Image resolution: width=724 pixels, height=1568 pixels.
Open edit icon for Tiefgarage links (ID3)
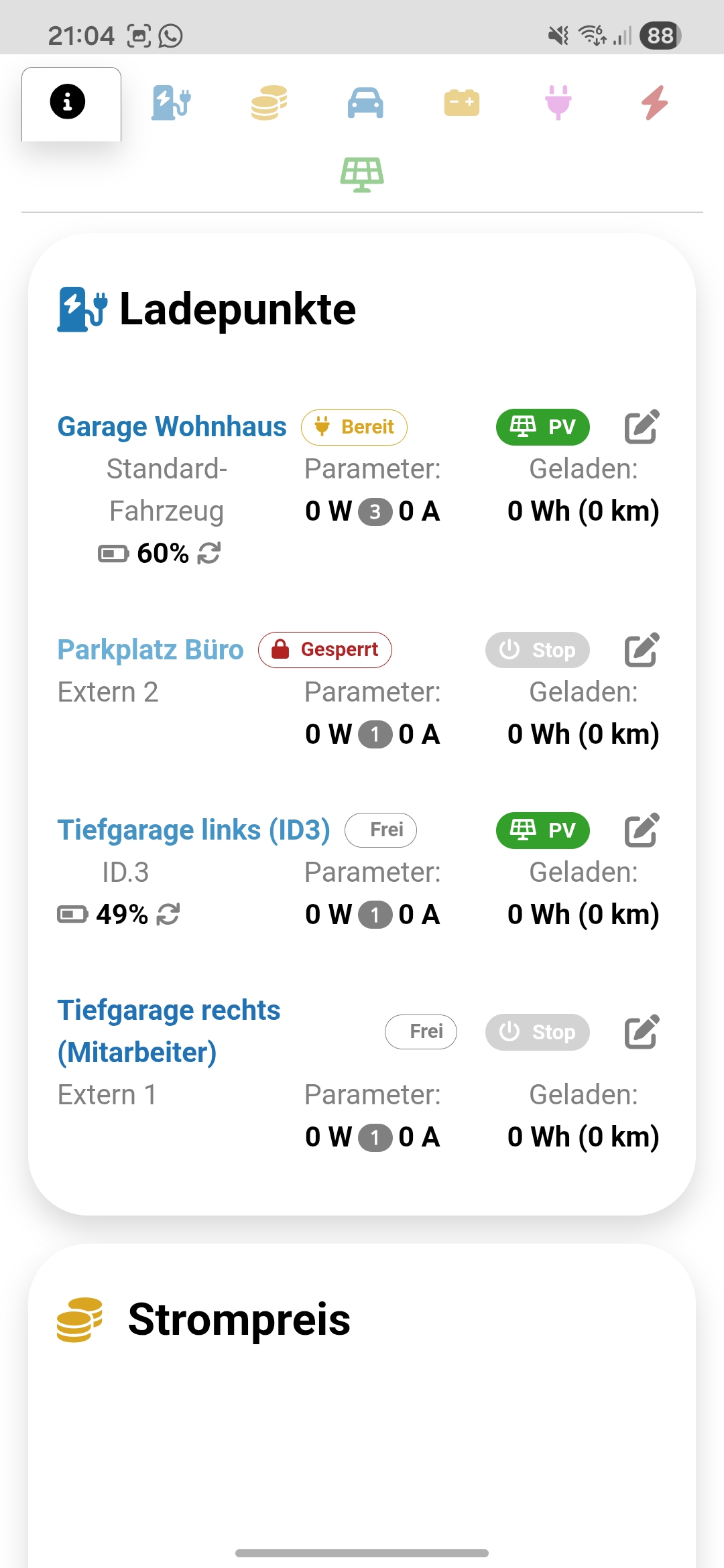pyautogui.click(x=642, y=830)
